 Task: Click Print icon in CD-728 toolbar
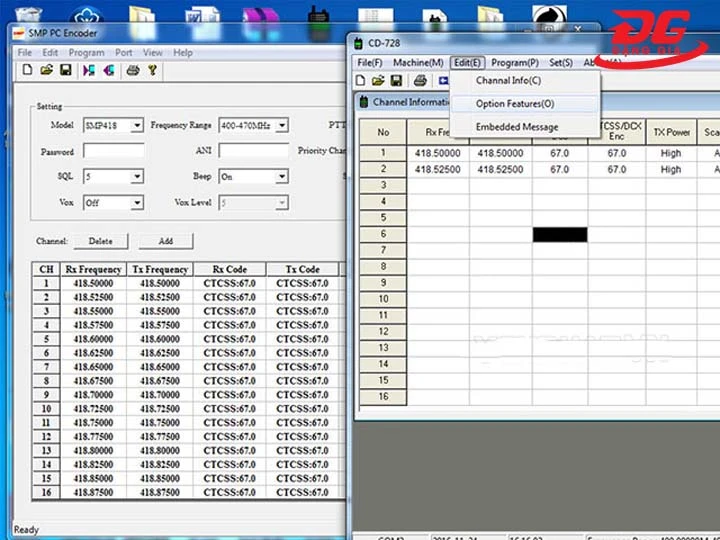pos(420,80)
